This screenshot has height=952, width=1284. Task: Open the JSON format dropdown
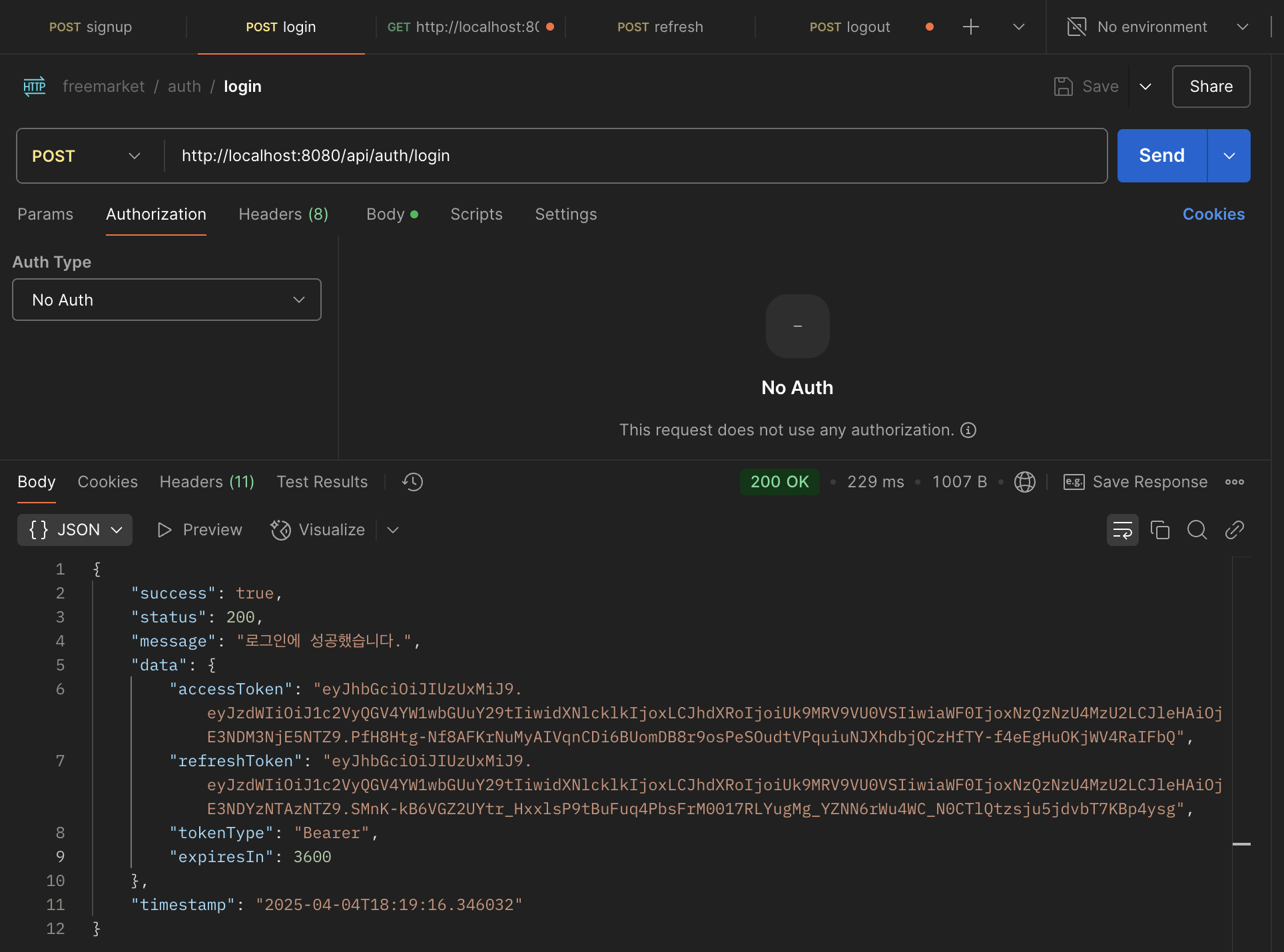(x=75, y=530)
